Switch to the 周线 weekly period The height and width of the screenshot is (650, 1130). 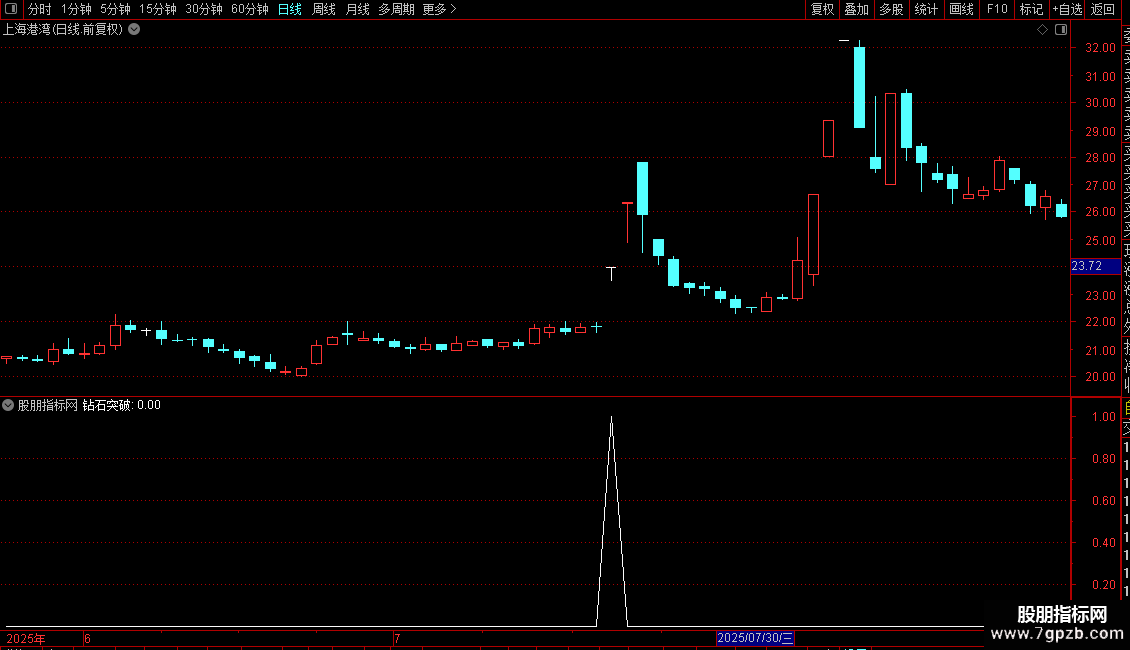point(324,9)
